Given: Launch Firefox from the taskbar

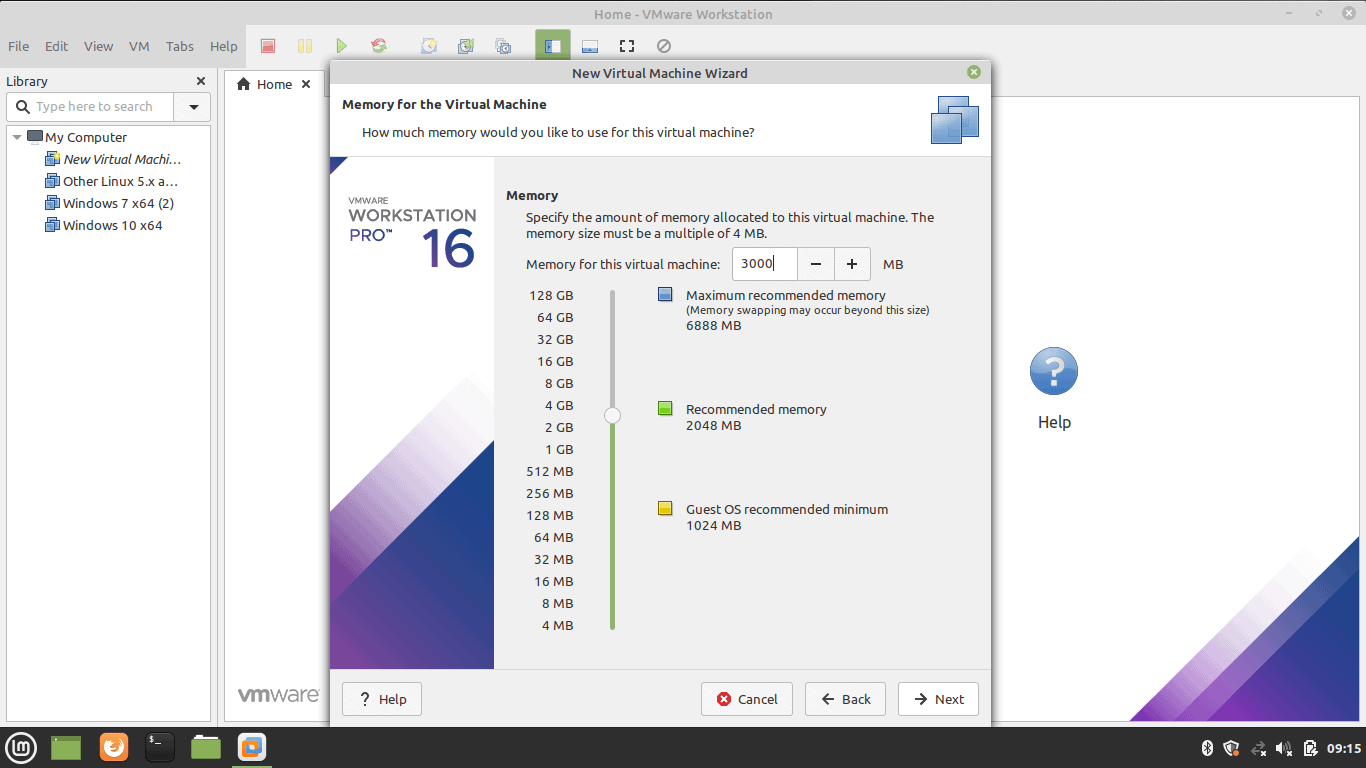Looking at the screenshot, I should (x=114, y=747).
